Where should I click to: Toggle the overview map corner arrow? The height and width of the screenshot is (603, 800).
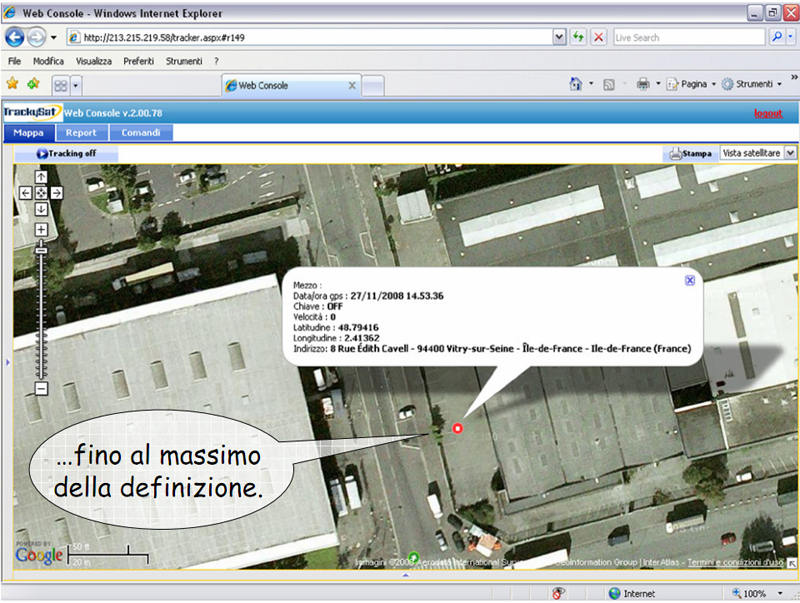coord(791,563)
